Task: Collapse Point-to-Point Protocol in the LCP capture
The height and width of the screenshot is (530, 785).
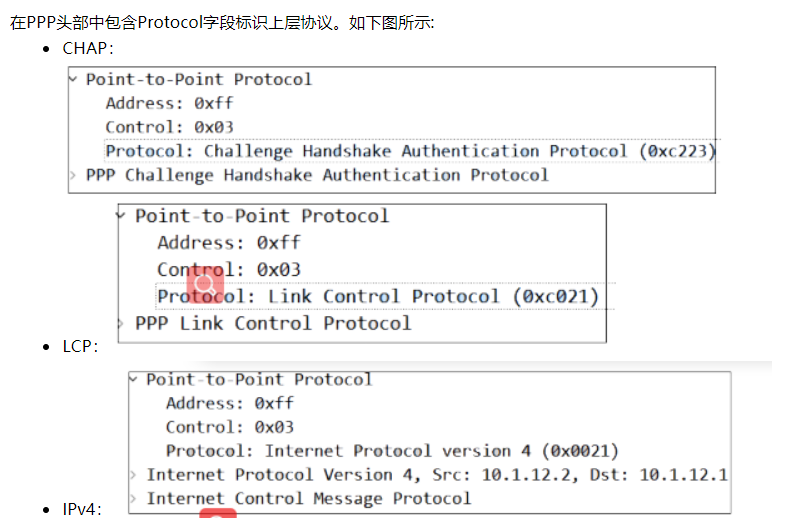Action: tap(122, 216)
